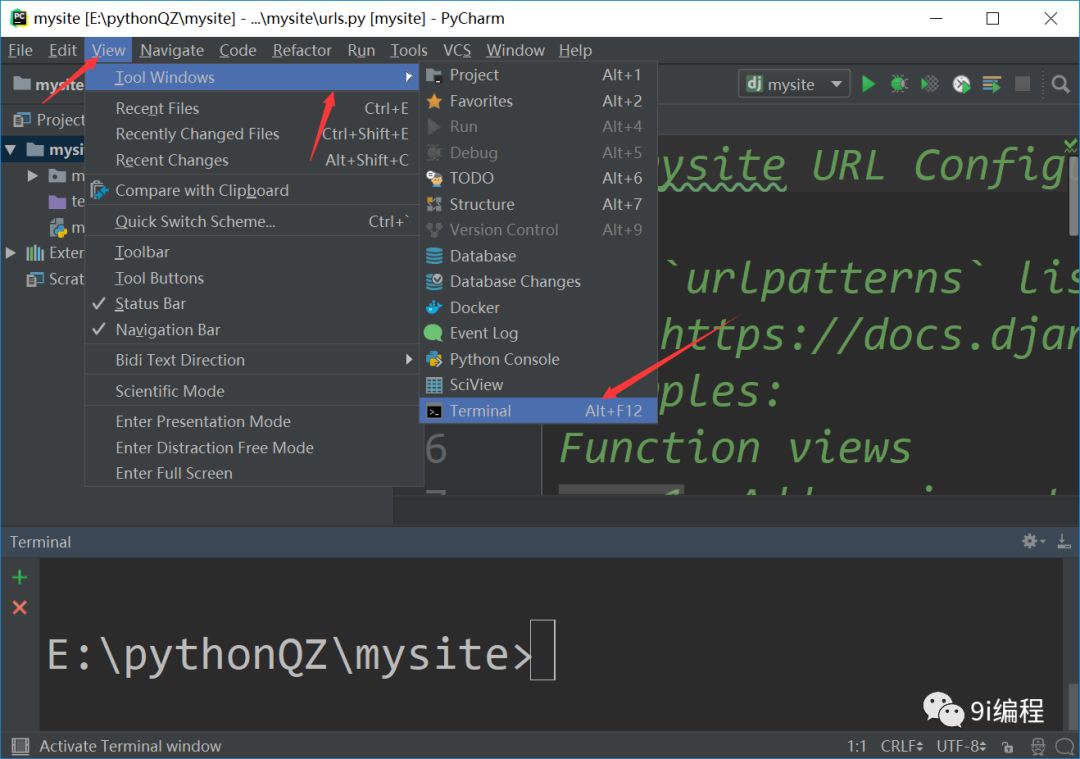The image size is (1080, 759).
Task: Close the terminal session with red X
Action: (x=19, y=607)
